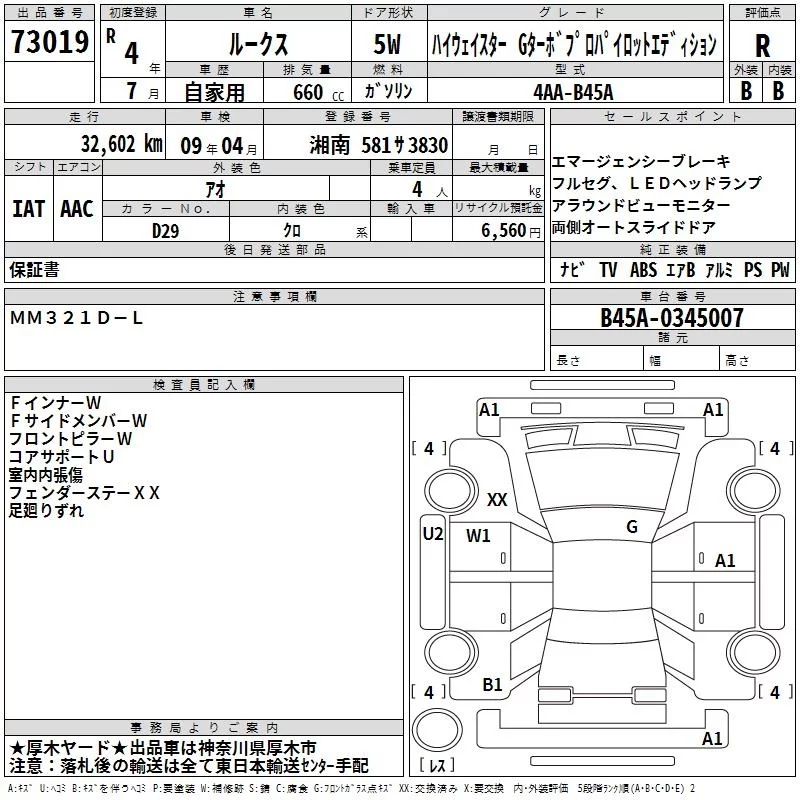
Task: Click sales point 両側オートスライドドア
Action: coord(634,227)
